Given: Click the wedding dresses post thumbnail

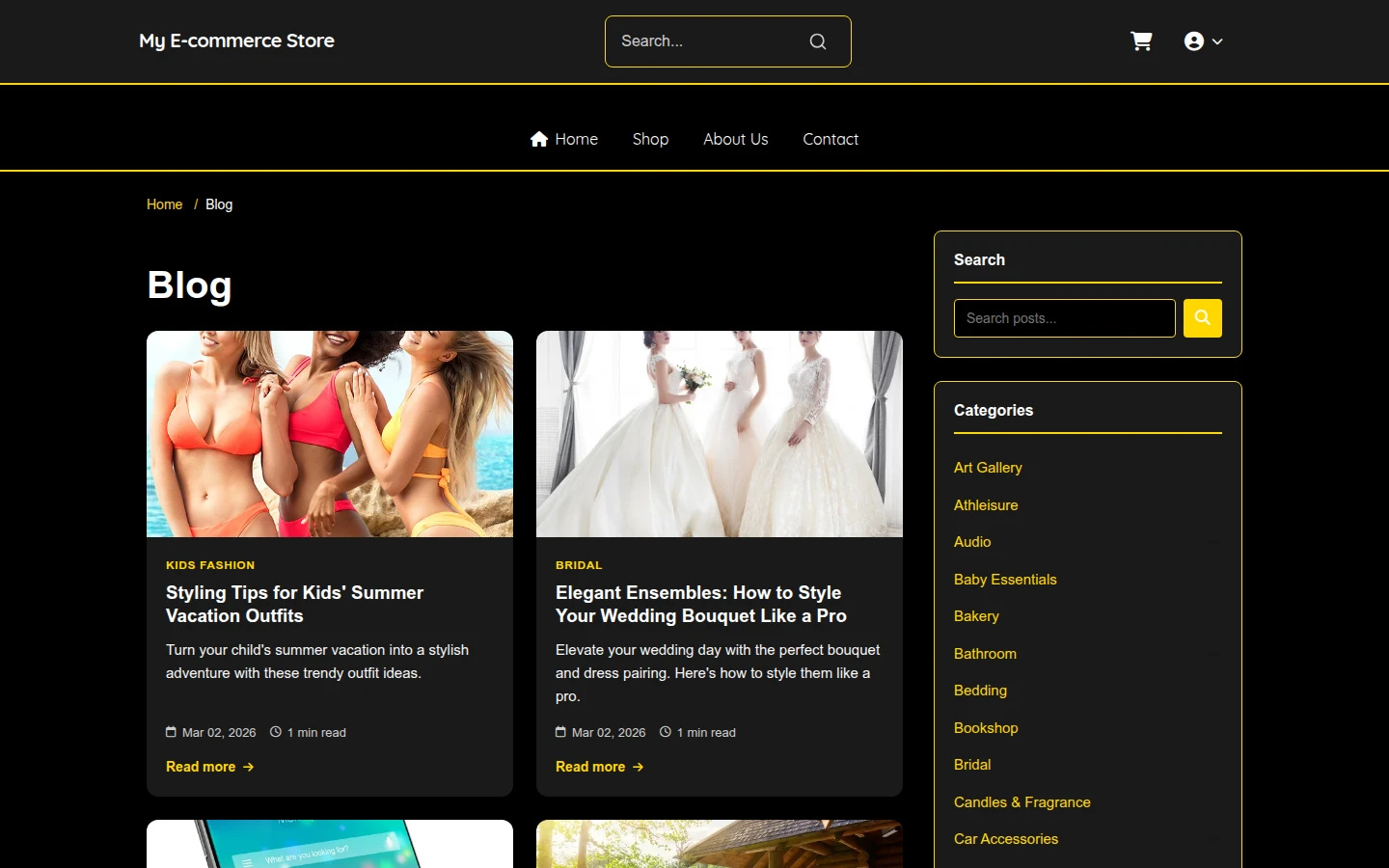Looking at the screenshot, I should pos(720,434).
